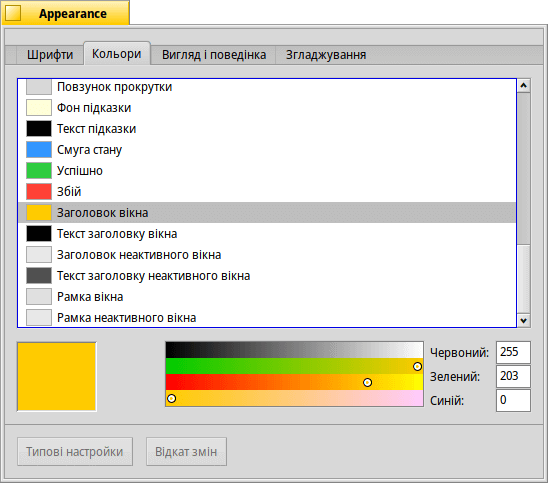Select the Кольори tab
Image resolution: width=548 pixels, height=483 pixels.
(117, 54)
